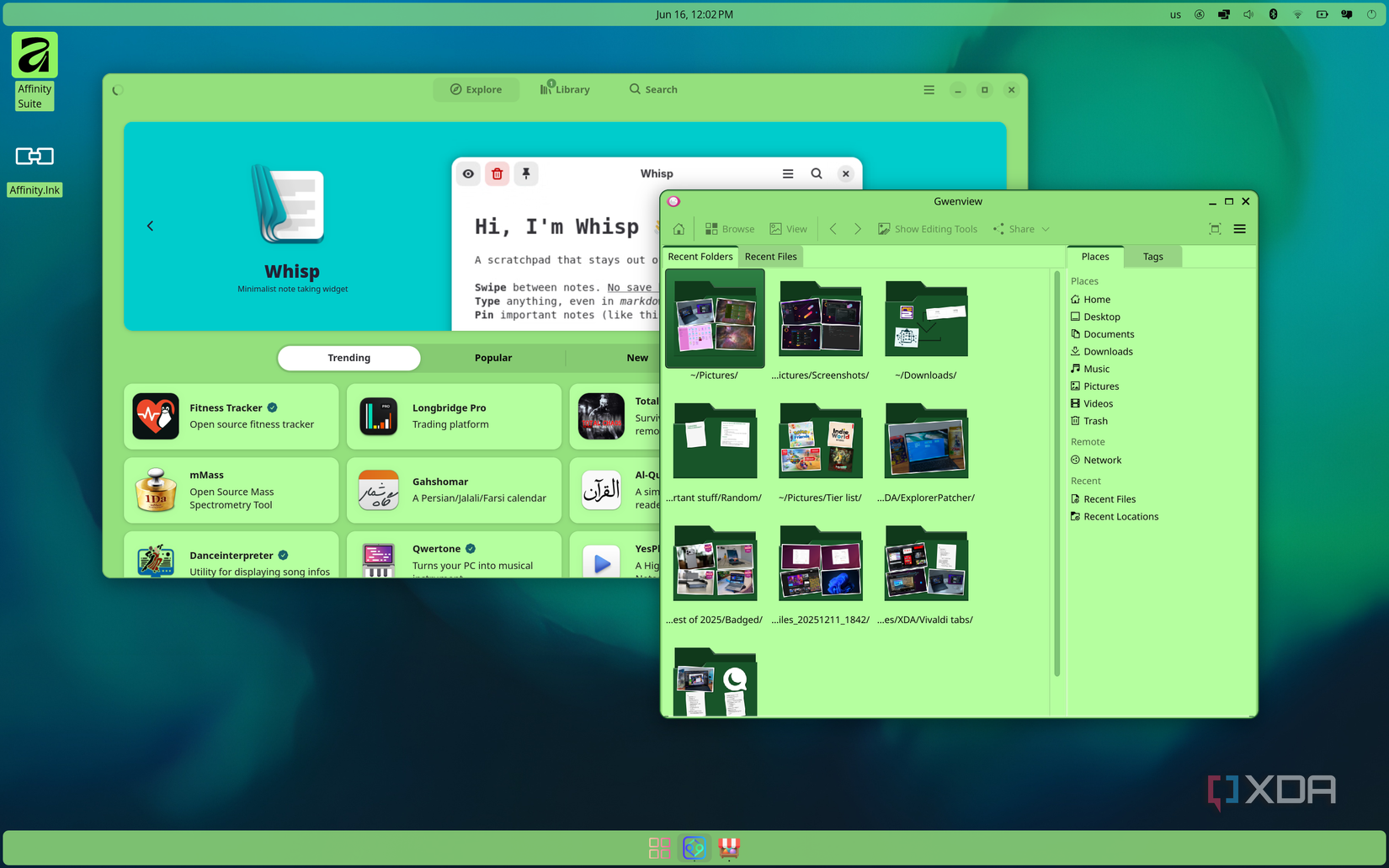
Task: Open the Explore tab in software store
Action: (x=476, y=89)
